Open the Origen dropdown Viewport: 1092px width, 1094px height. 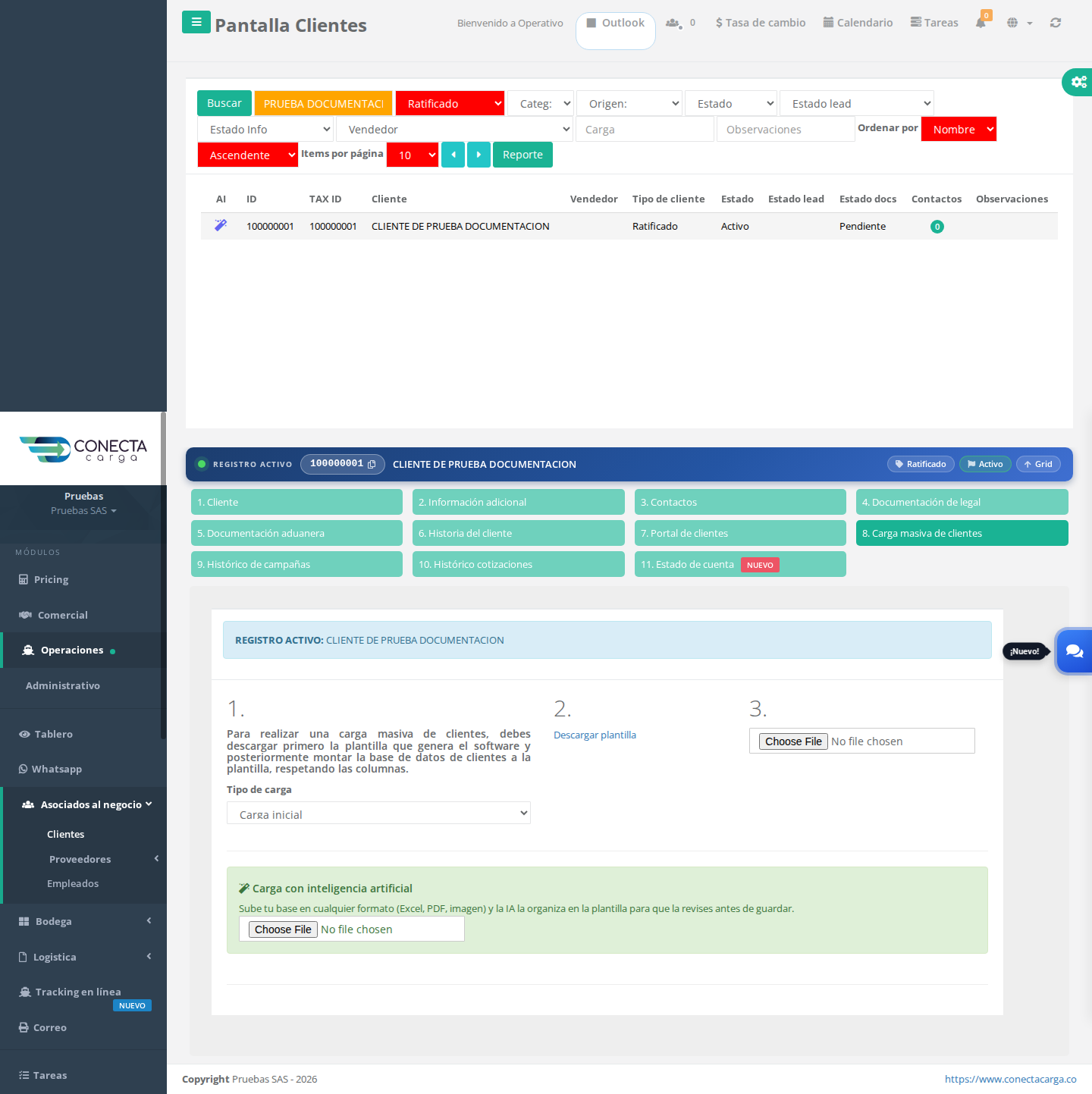(629, 103)
